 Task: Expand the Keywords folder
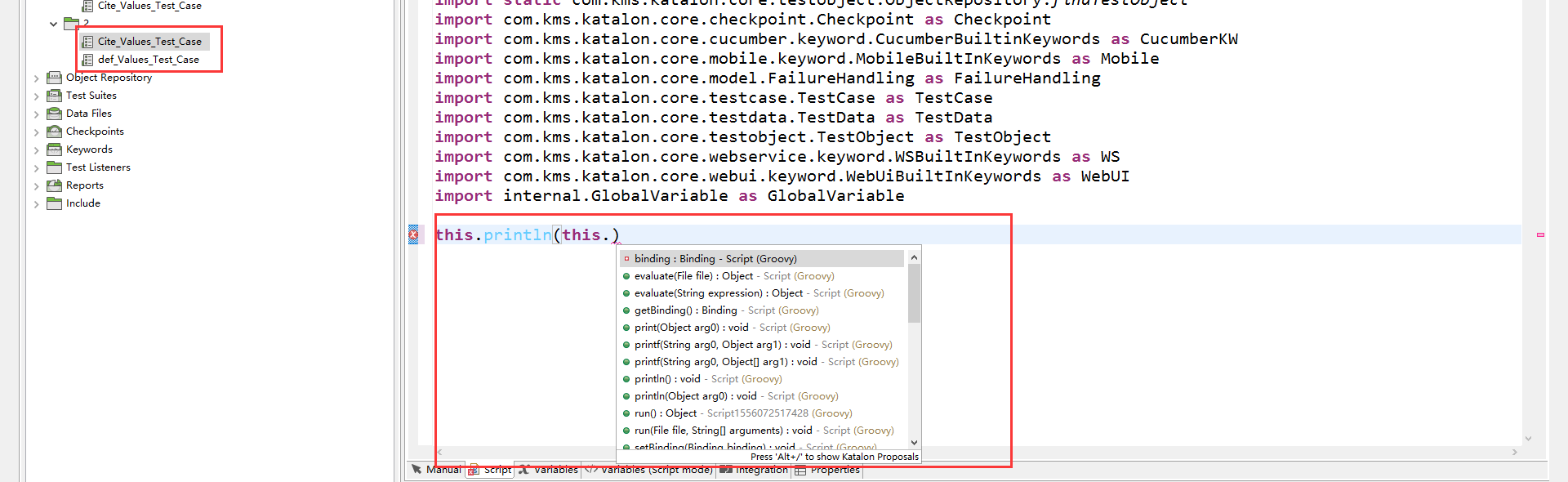[x=37, y=150]
